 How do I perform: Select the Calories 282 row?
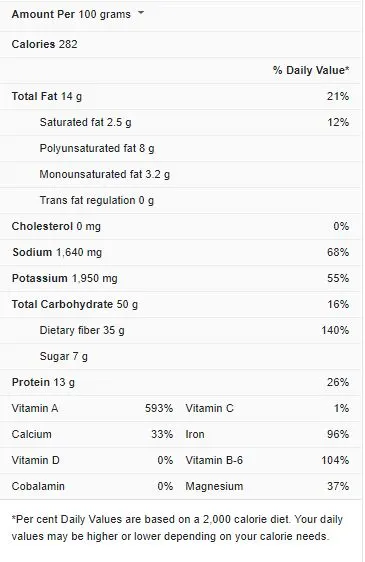click(180, 44)
